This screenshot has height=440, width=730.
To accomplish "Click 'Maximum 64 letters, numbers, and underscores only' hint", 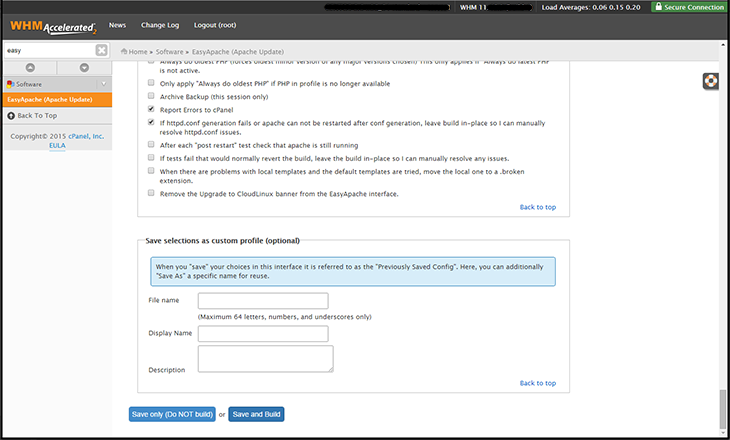I will (284, 317).
